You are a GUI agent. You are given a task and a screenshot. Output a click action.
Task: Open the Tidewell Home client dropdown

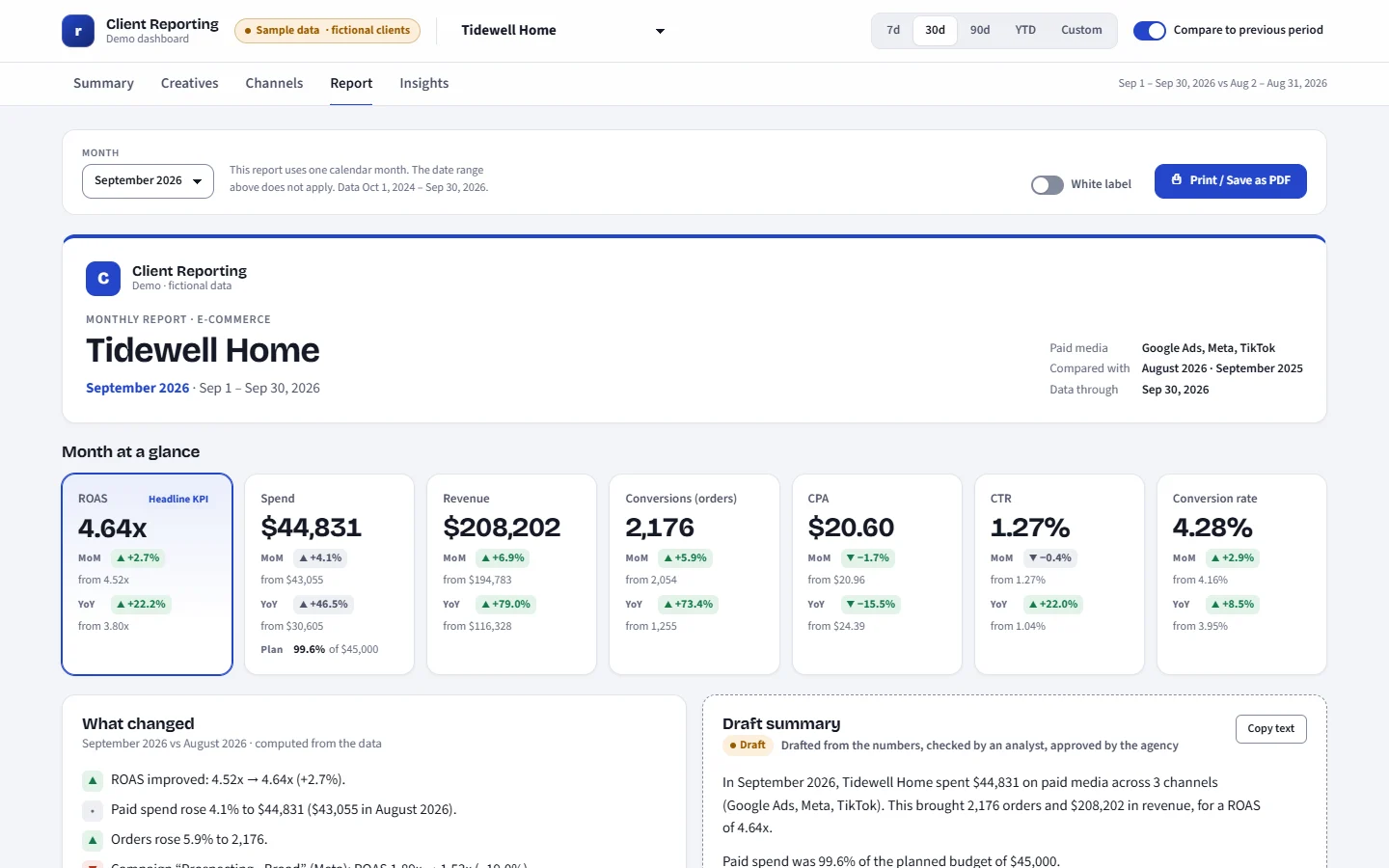(x=562, y=31)
